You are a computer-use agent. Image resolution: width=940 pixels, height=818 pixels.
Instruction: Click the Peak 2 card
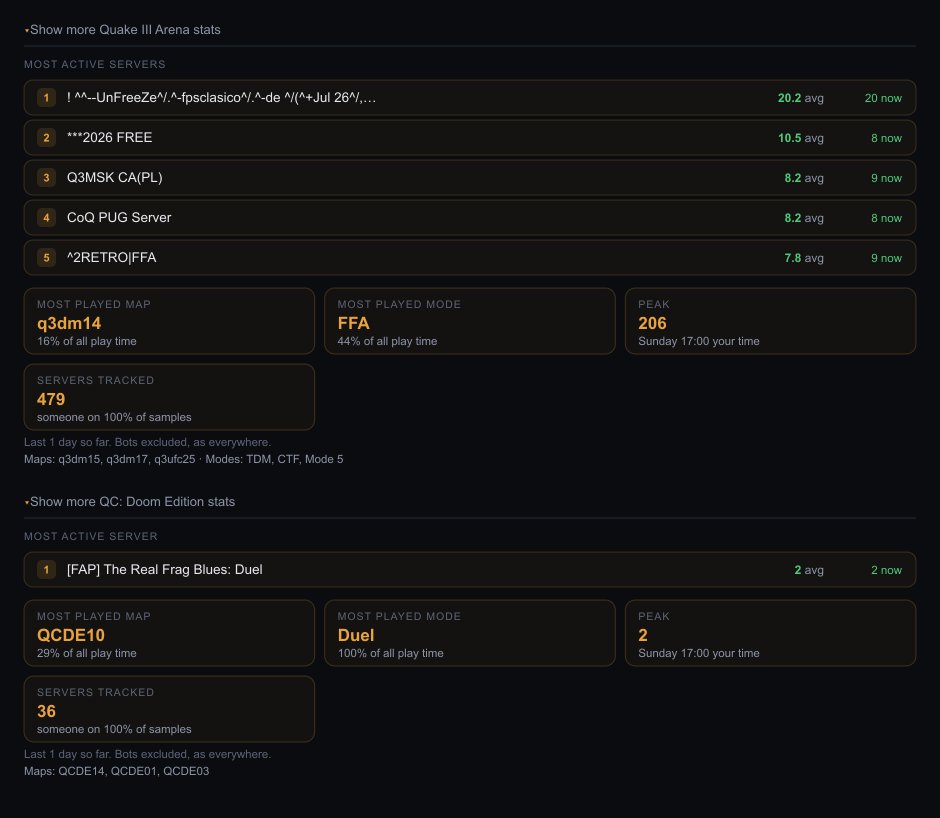coord(770,633)
